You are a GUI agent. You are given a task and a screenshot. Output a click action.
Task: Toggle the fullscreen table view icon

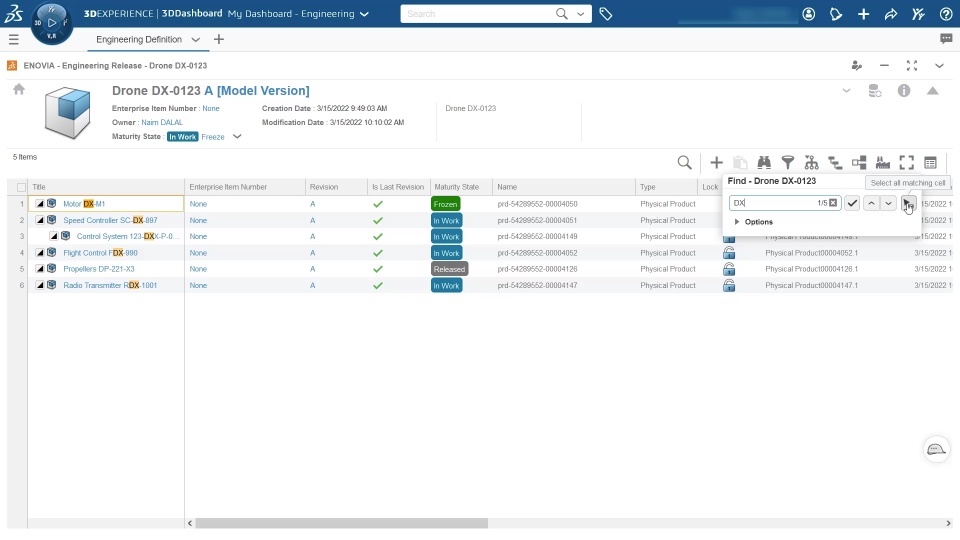[x=907, y=162]
